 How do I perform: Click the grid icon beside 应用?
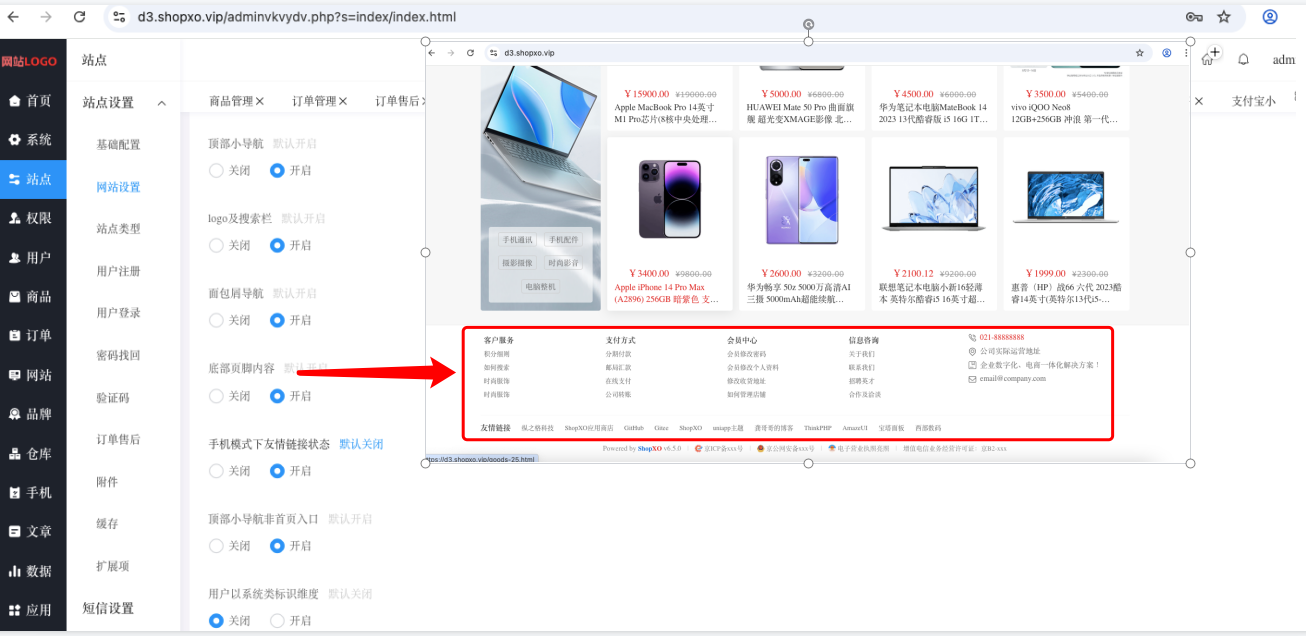pyautogui.click(x=15, y=610)
